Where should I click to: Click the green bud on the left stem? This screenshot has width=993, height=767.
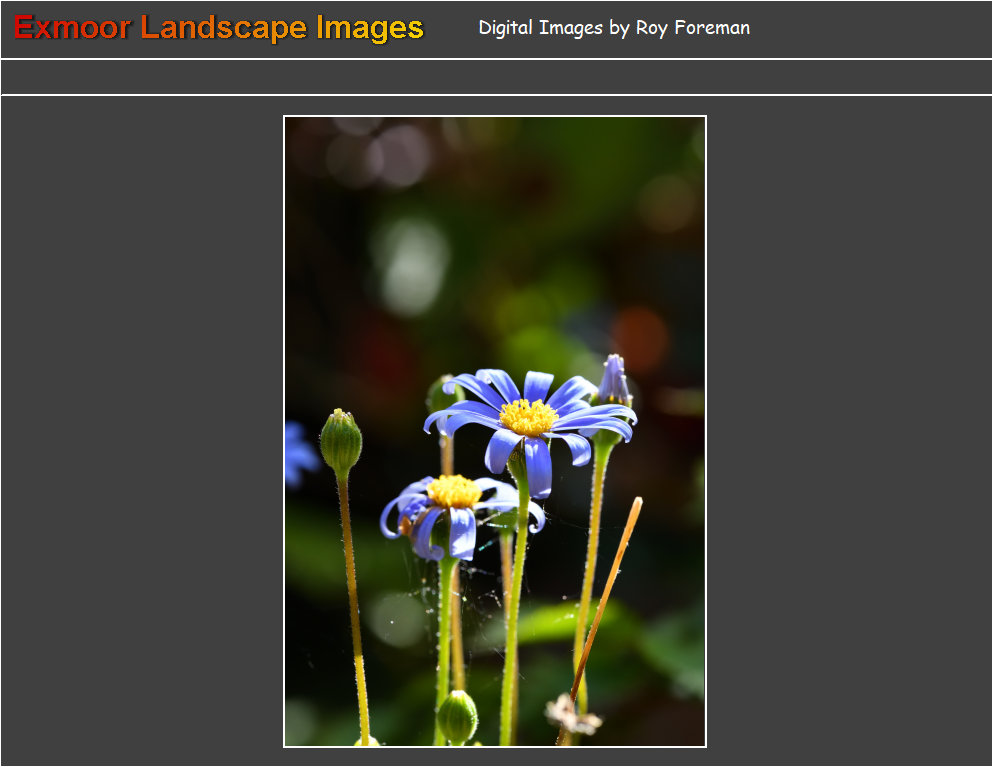click(341, 441)
